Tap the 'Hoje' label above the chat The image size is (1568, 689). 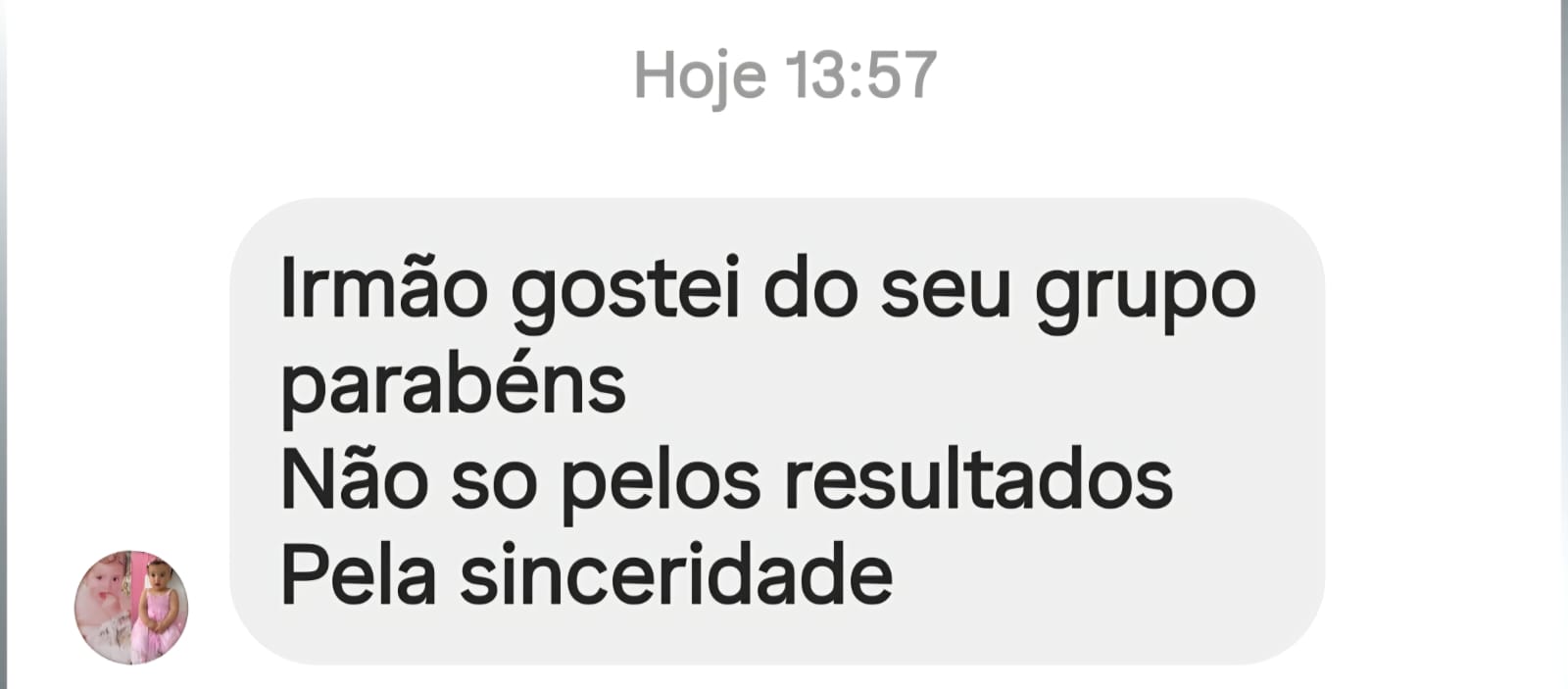pyautogui.click(x=700, y=77)
